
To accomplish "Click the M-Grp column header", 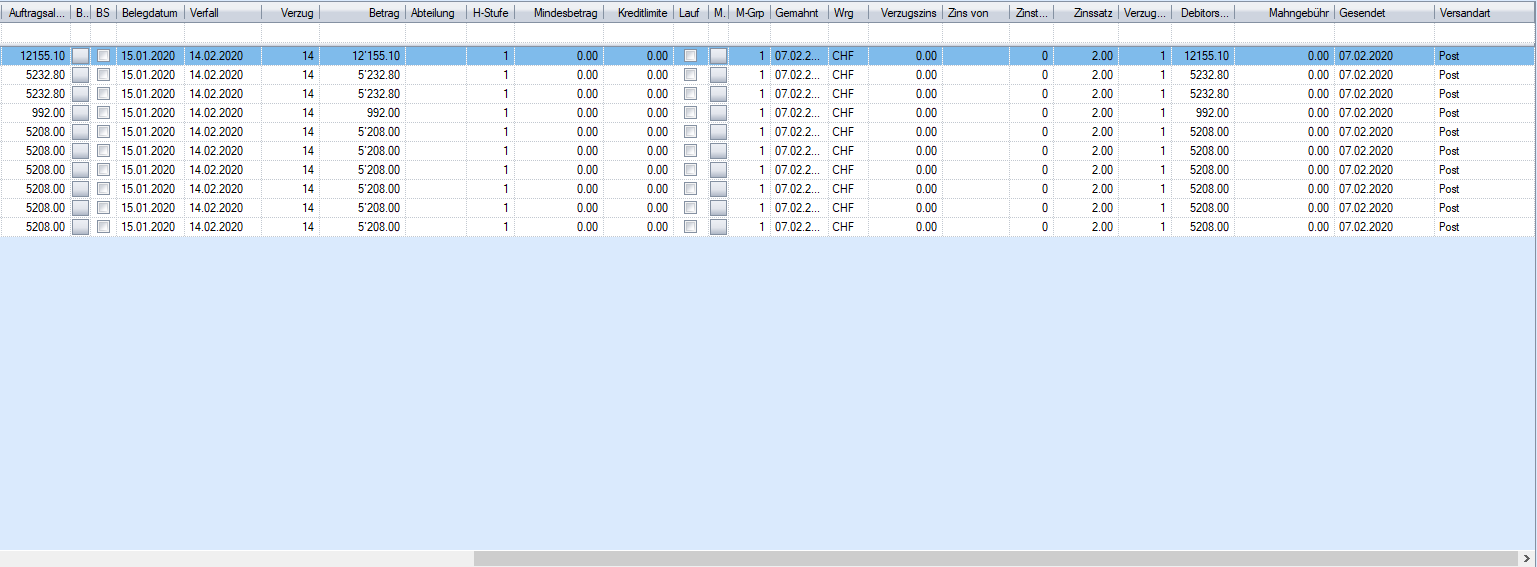I will 749,13.
